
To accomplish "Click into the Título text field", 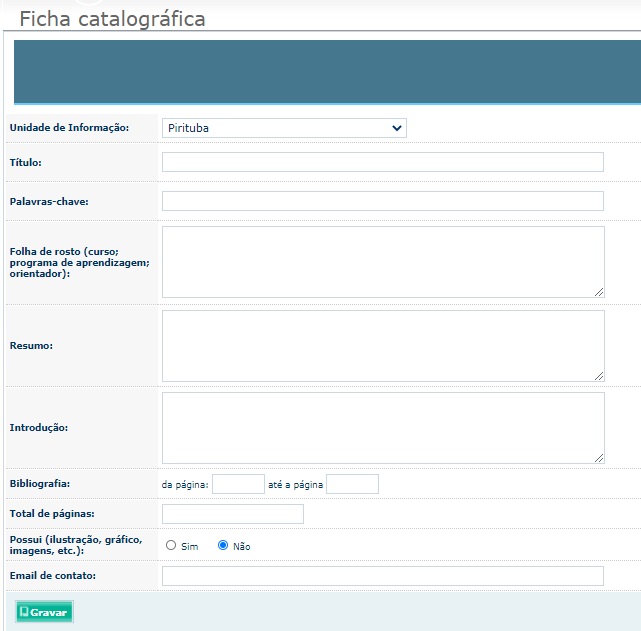I will (383, 162).
